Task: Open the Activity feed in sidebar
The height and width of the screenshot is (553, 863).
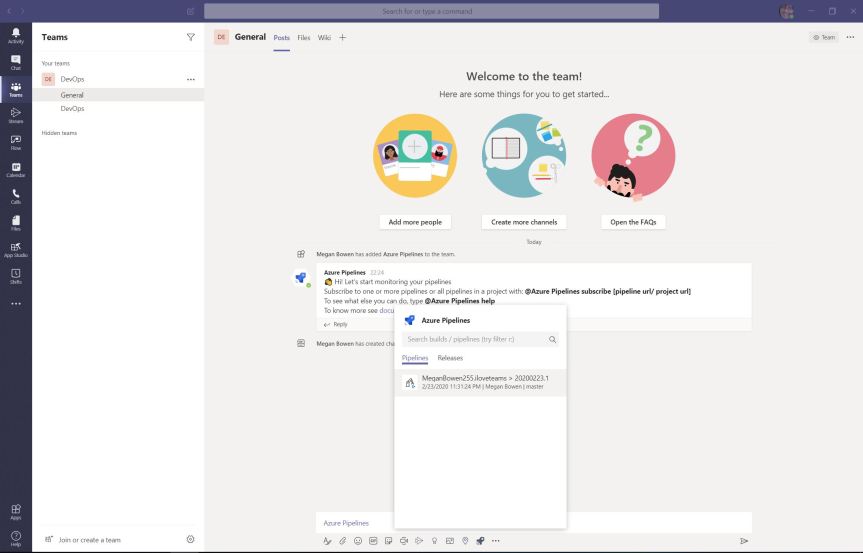Action: (15, 36)
